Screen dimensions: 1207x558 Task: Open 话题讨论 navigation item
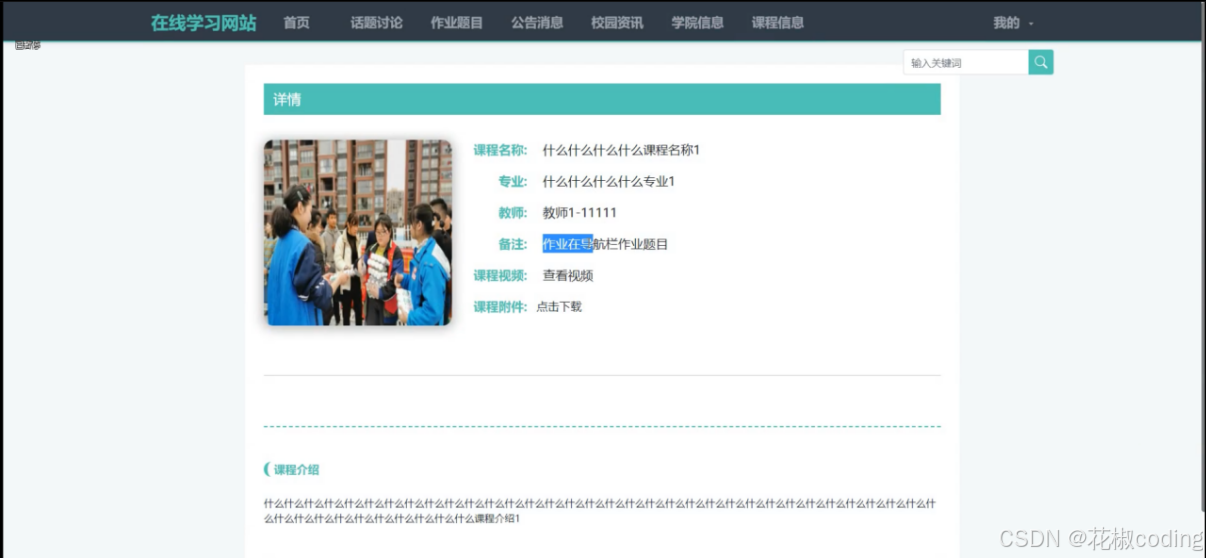(377, 23)
